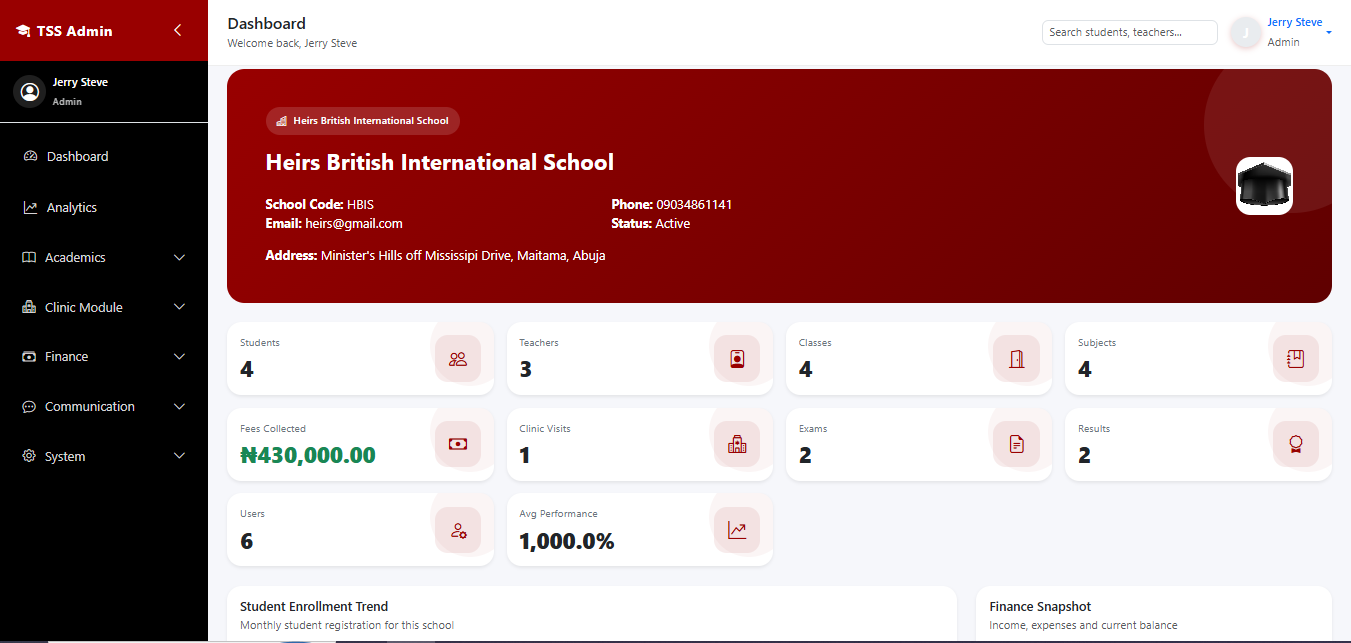The image size is (1351, 643).
Task: Click the Fees Collected cash icon
Action: click(458, 444)
